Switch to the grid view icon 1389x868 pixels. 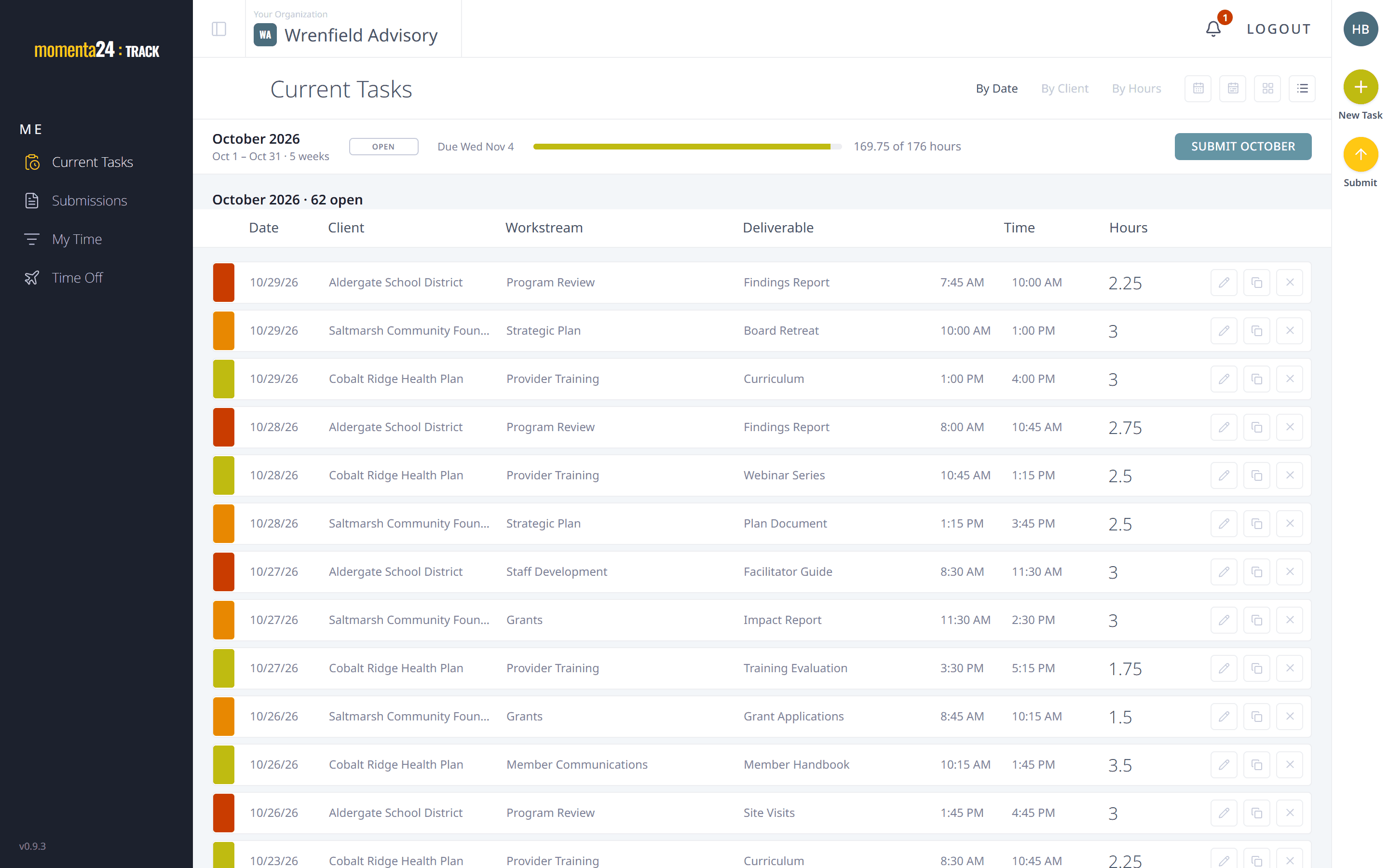point(1267,88)
